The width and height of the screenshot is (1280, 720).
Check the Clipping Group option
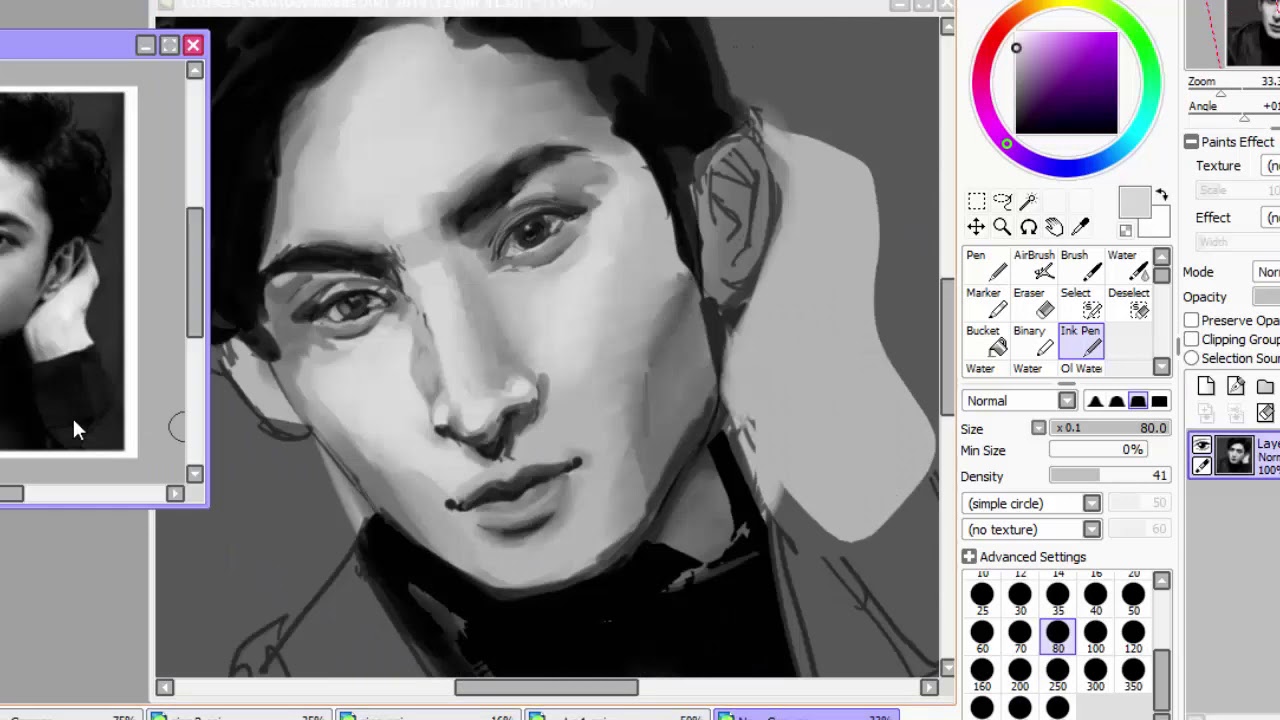(1192, 339)
